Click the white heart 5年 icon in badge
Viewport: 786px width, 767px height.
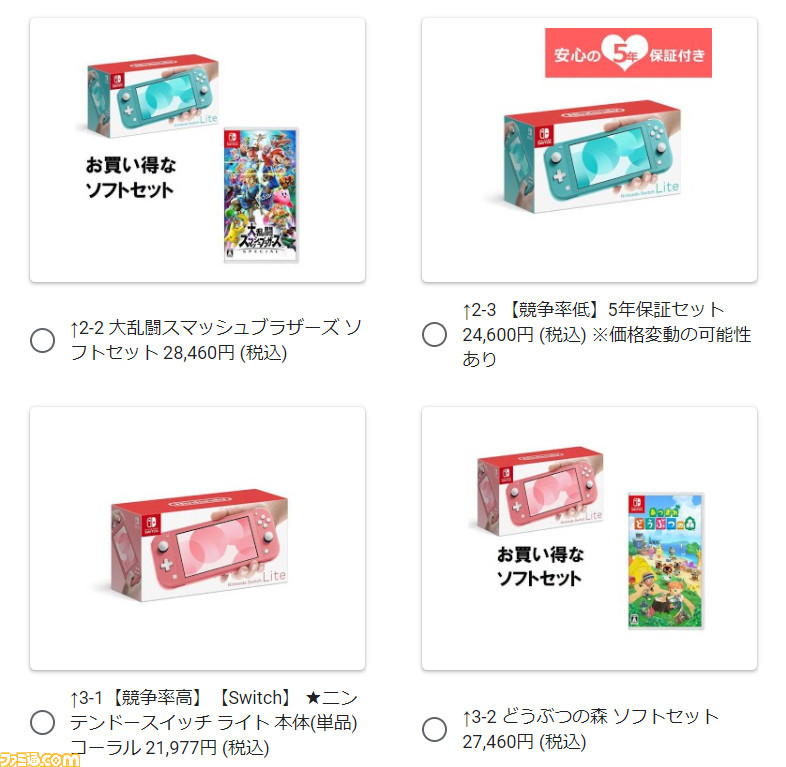coord(624,52)
